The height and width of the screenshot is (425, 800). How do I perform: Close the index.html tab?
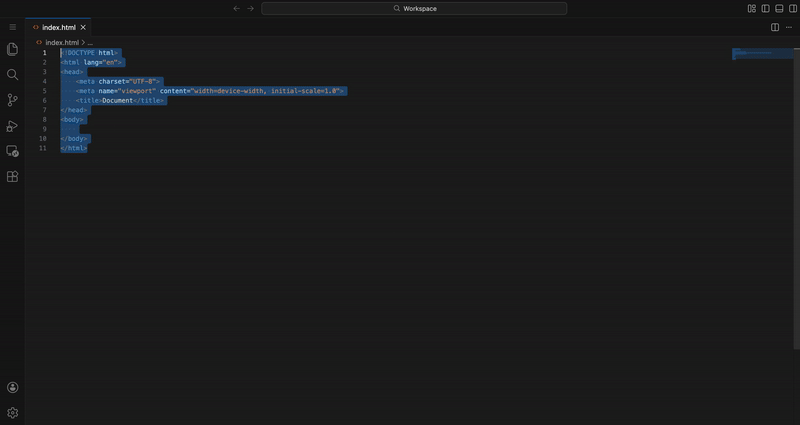pos(83,28)
